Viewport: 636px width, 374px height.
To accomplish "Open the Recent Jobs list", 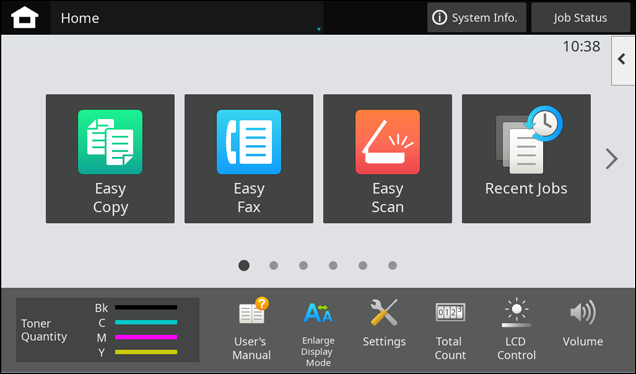I will pyautogui.click(x=526, y=159).
